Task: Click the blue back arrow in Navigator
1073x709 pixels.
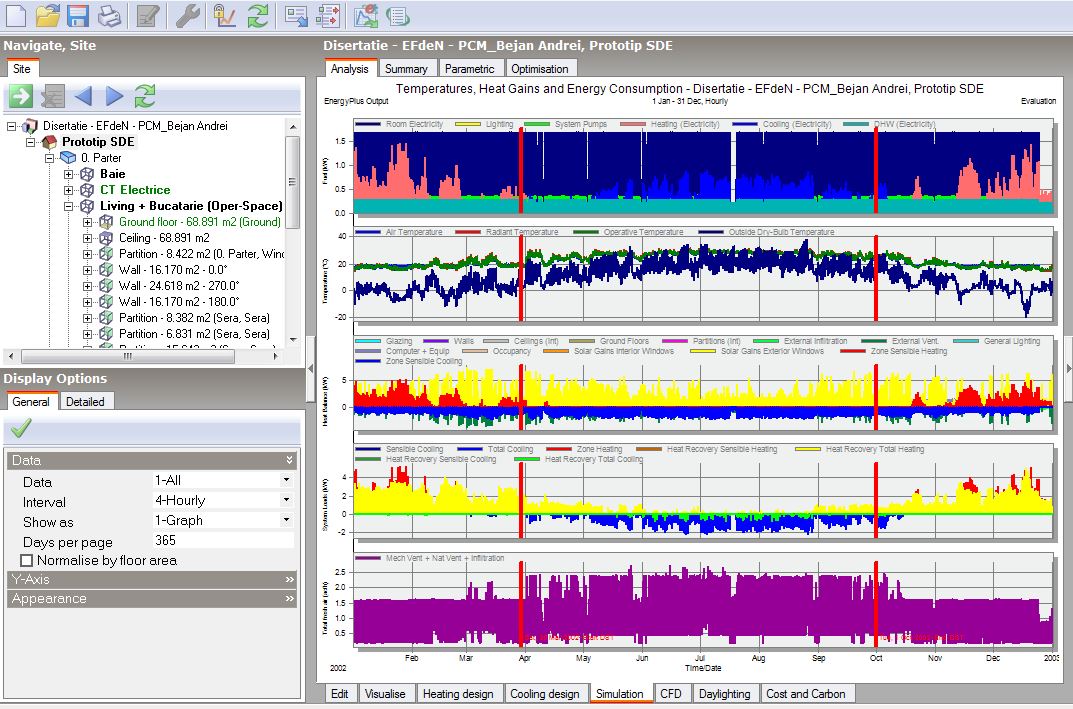Action: coord(83,96)
